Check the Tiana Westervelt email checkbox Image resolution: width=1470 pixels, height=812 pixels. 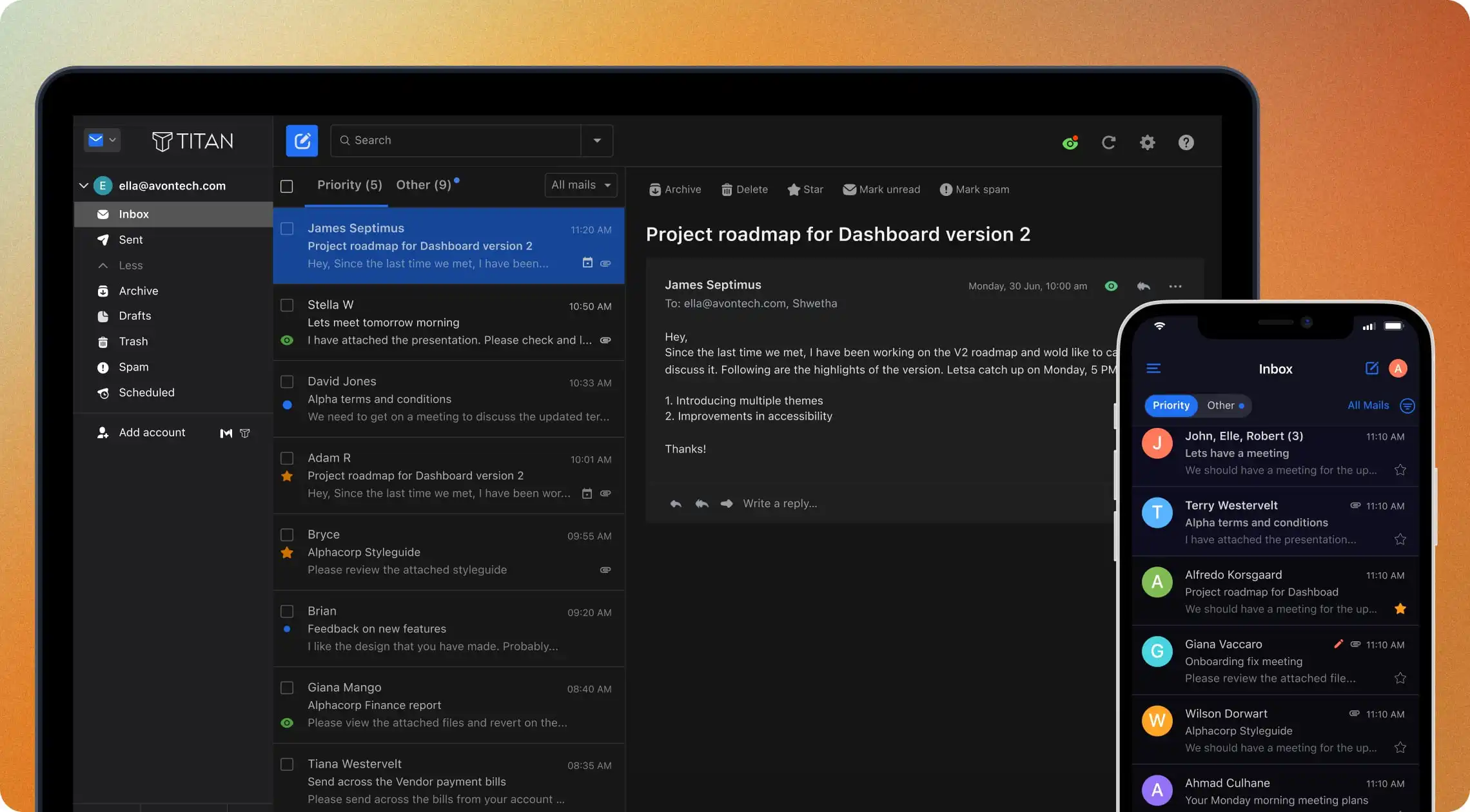tap(287, 764)
